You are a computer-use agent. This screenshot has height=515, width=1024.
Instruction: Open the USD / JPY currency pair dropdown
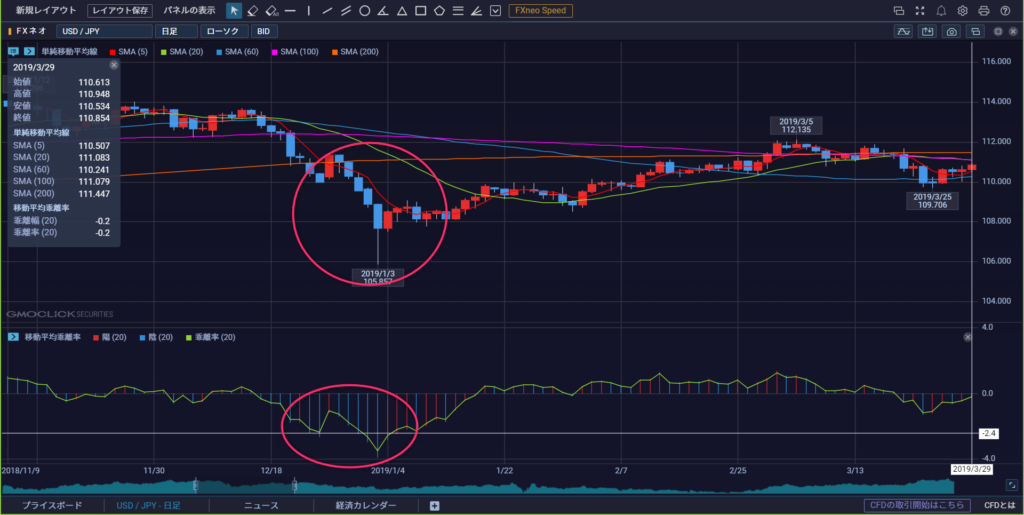(x=104, y=31)
